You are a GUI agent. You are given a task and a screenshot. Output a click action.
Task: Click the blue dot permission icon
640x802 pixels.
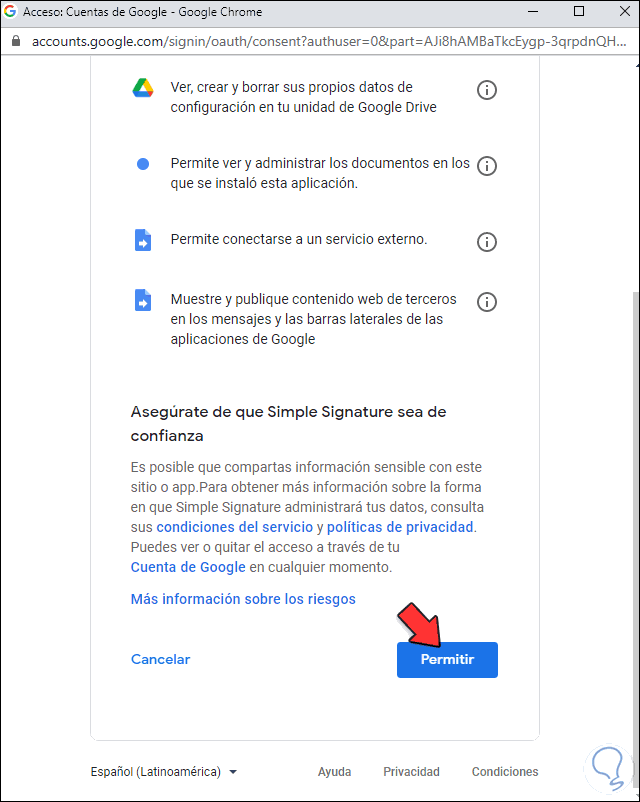coord(143,164)
